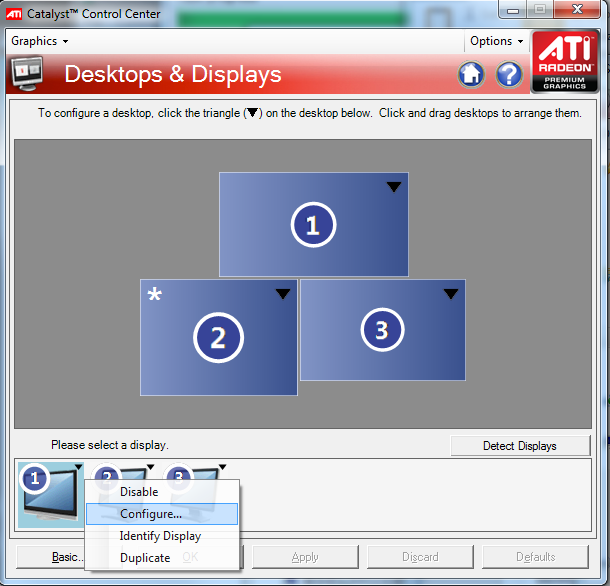The width and height of the screenshot is (610, 586).
Task: Open the dropdown arrow of display 3 thumbnail
Action: (x=222, y=467)
